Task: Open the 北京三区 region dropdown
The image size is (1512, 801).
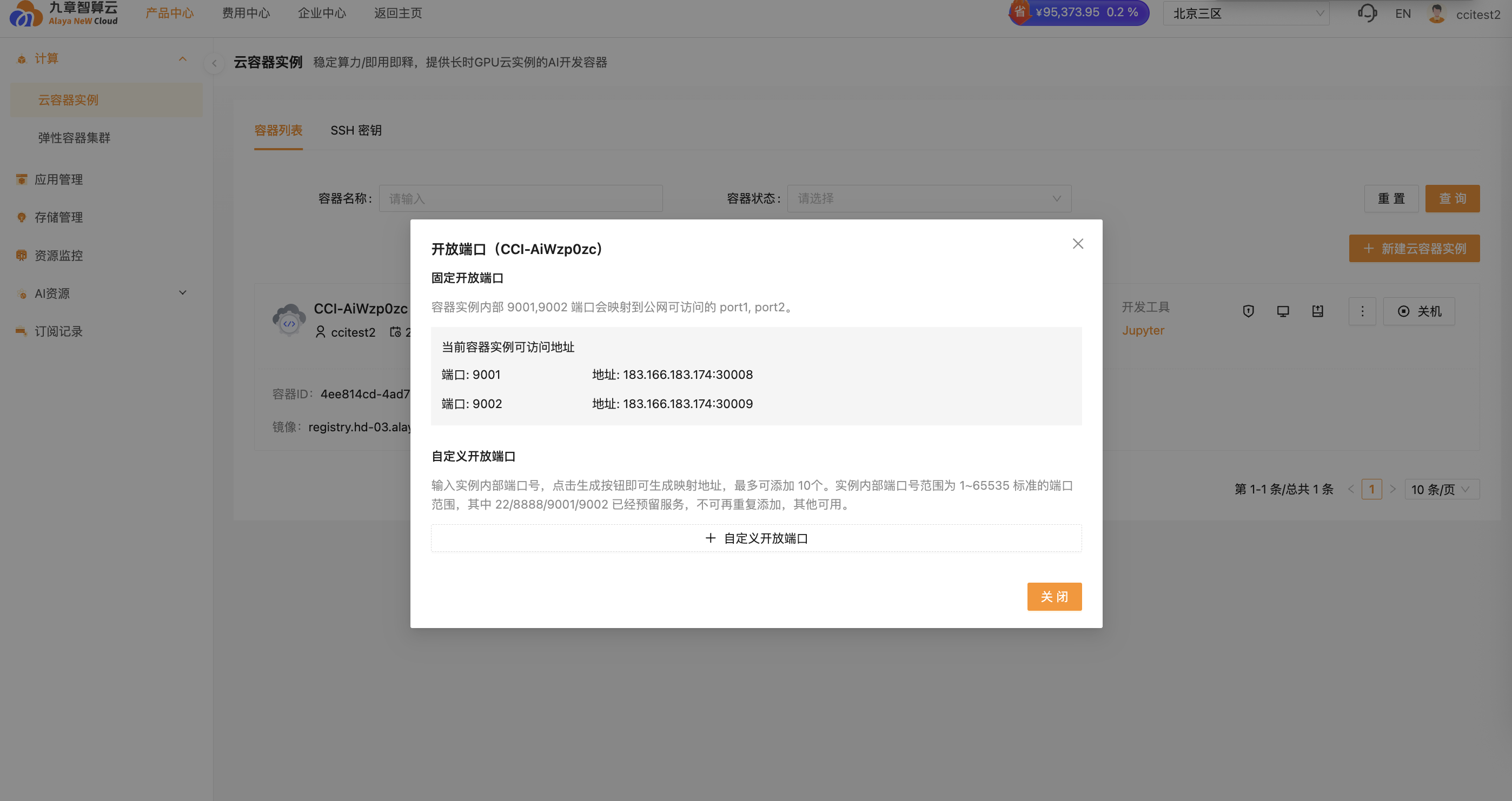Action: coord(1245,14)
